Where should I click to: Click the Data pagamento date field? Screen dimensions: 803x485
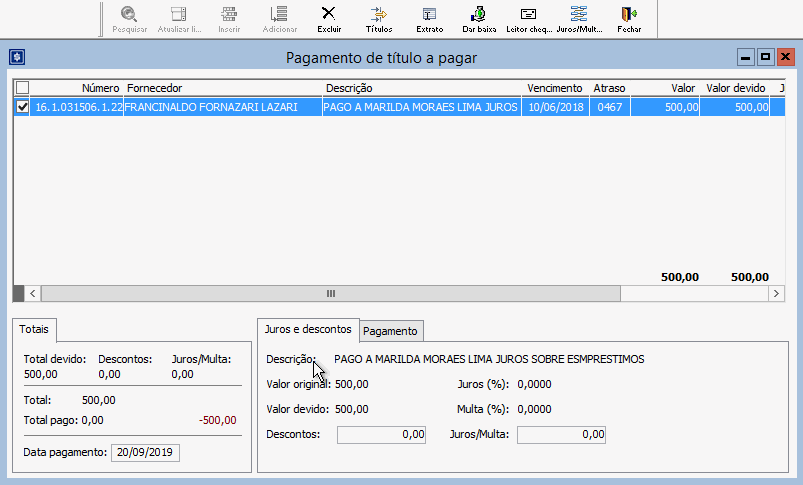pyautogui.click(x=145, y=453)
